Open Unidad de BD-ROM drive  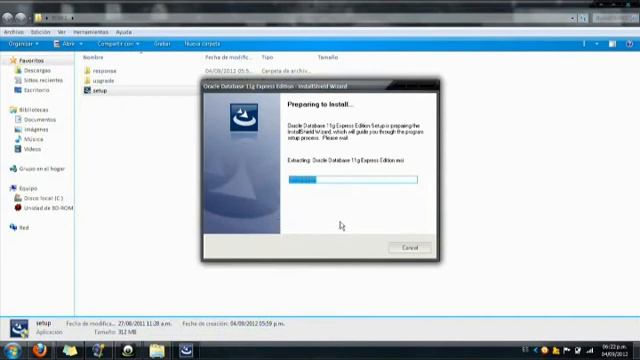tap(48, 208)
